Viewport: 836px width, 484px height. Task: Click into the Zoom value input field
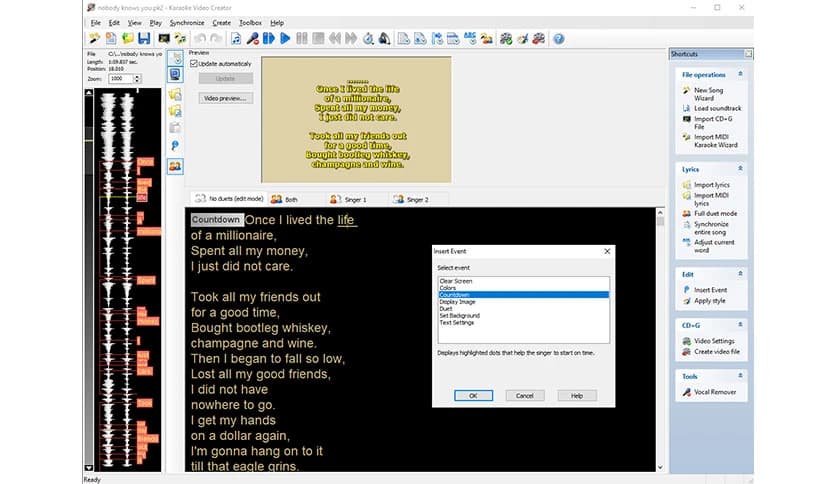click(120, 78)
